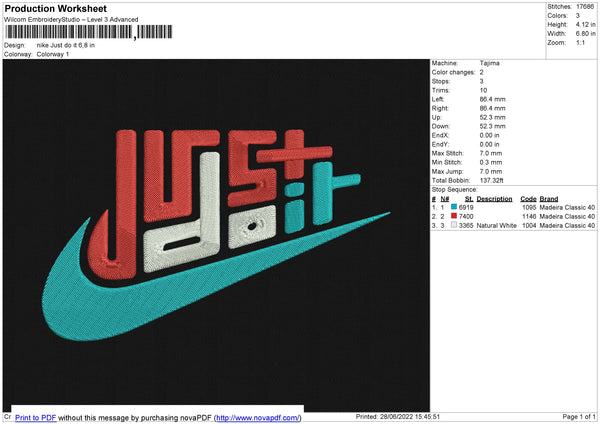Click the embroidery design preview image
Image resolution: width=600 pixels, height=424 pixels.
pyautogui.click(x=216, y=235)
